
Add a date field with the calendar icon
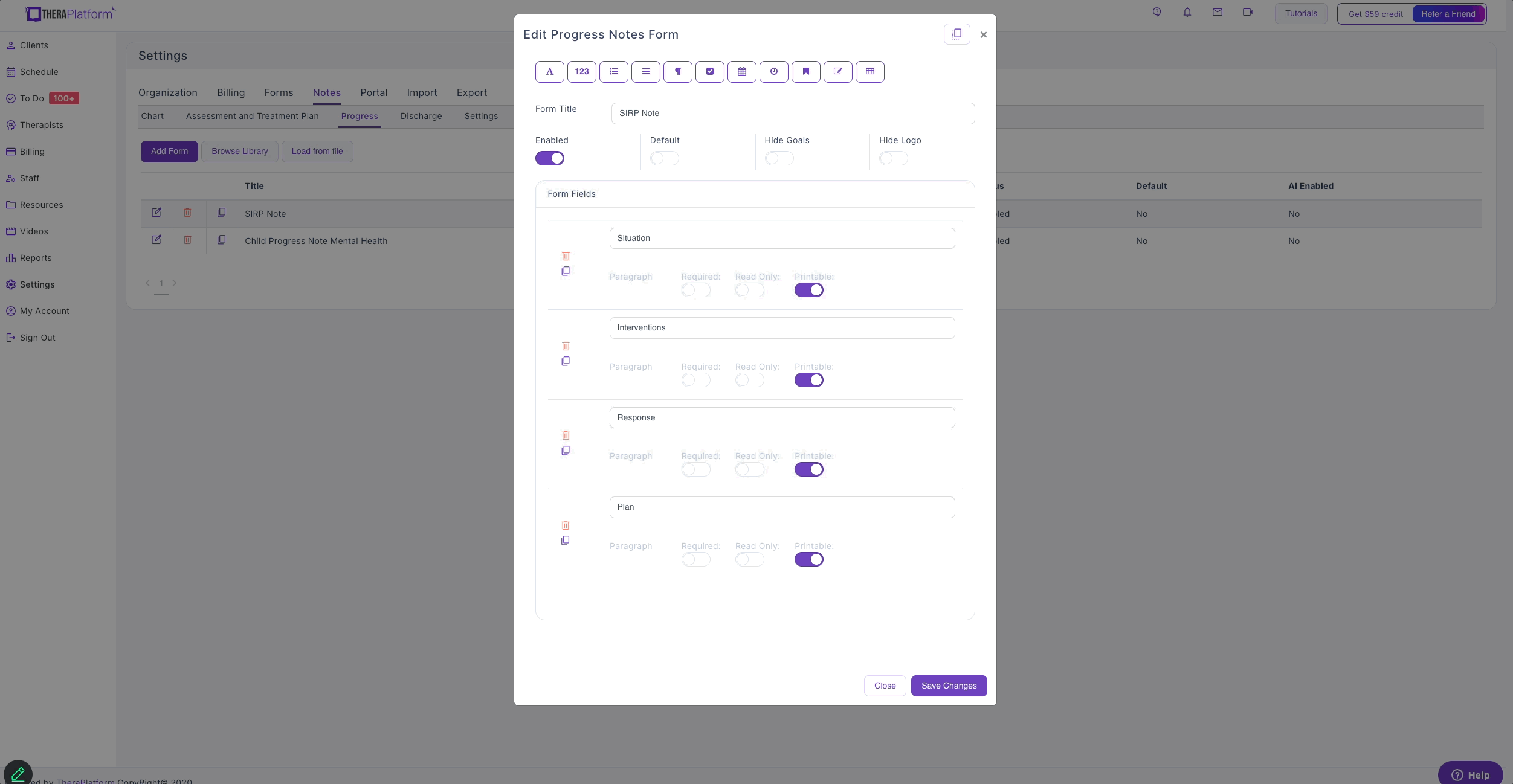741,71
